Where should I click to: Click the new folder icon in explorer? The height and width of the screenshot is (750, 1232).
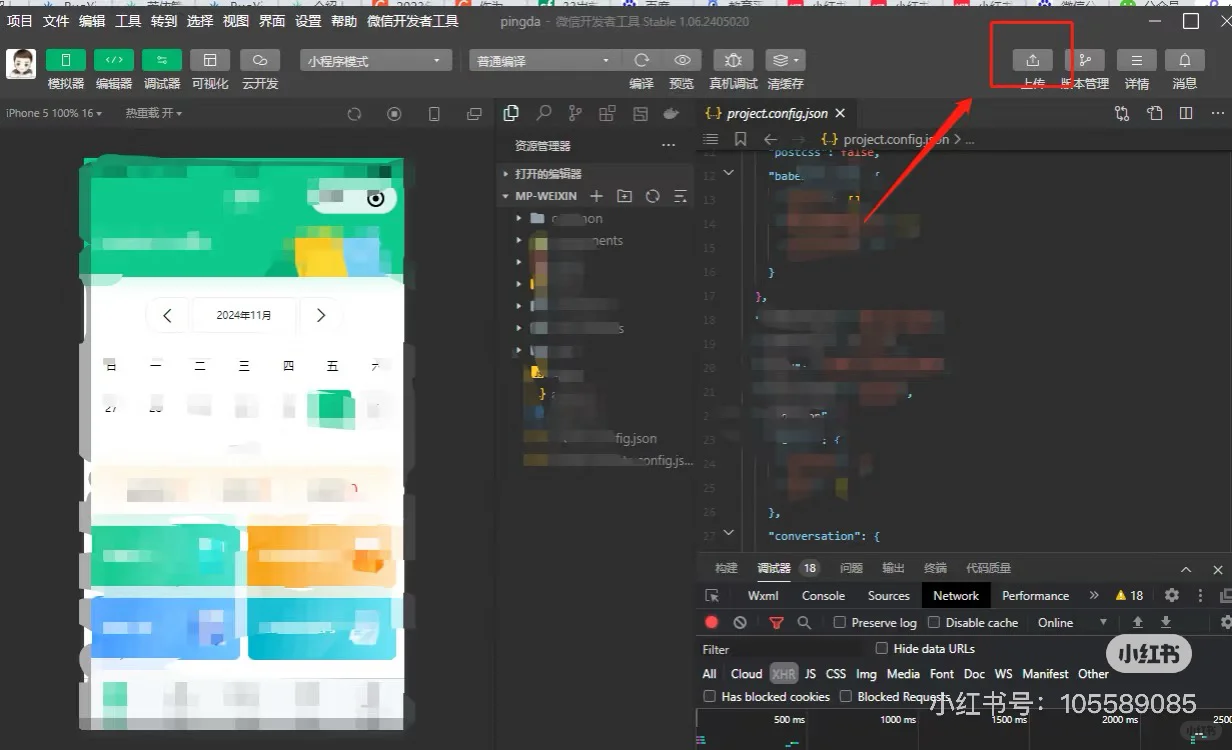pyautogui.click(x=625, y=196)
